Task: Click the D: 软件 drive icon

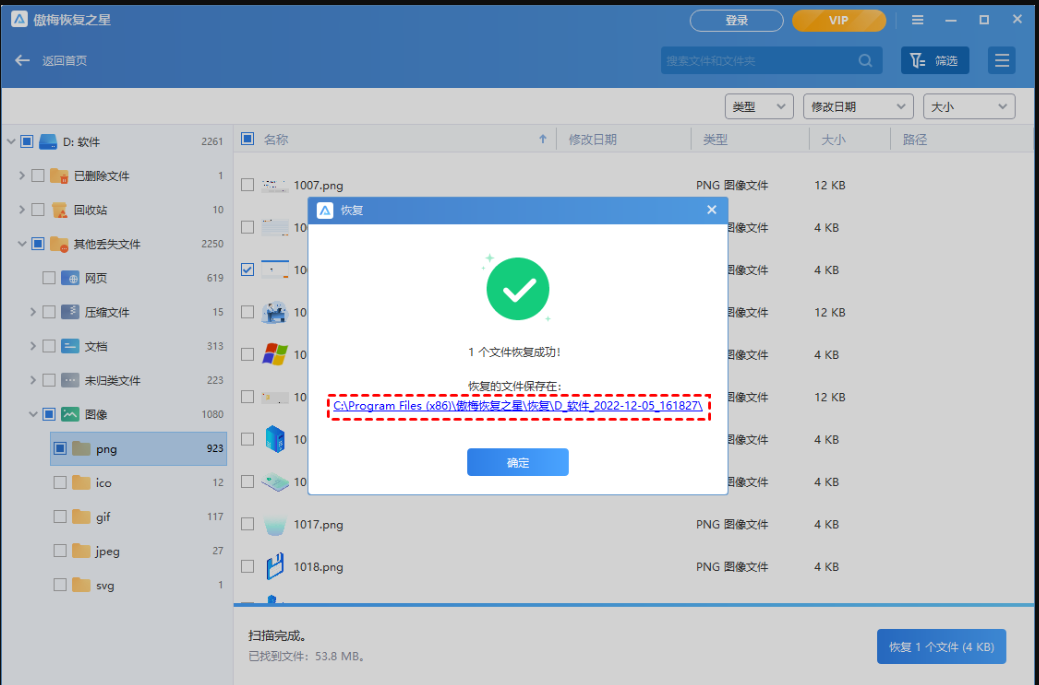Action: pos(48,142)
